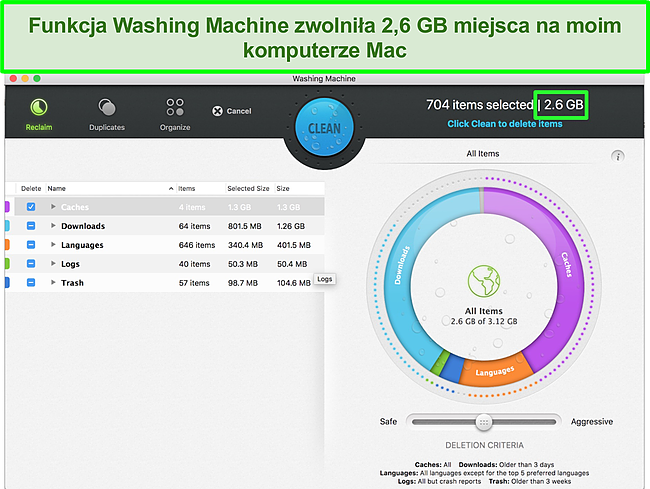Click the Name column sort arrow
Image resolution: width=650 pixels, height=489 pixels.
click(171, 189)
